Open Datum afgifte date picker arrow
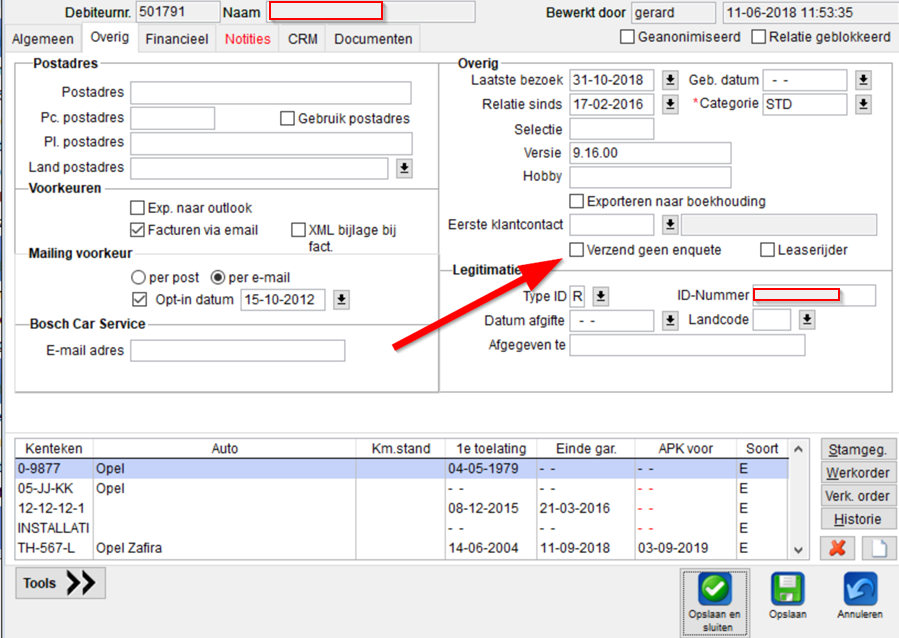The image size is (899, 638). [670, 320]
